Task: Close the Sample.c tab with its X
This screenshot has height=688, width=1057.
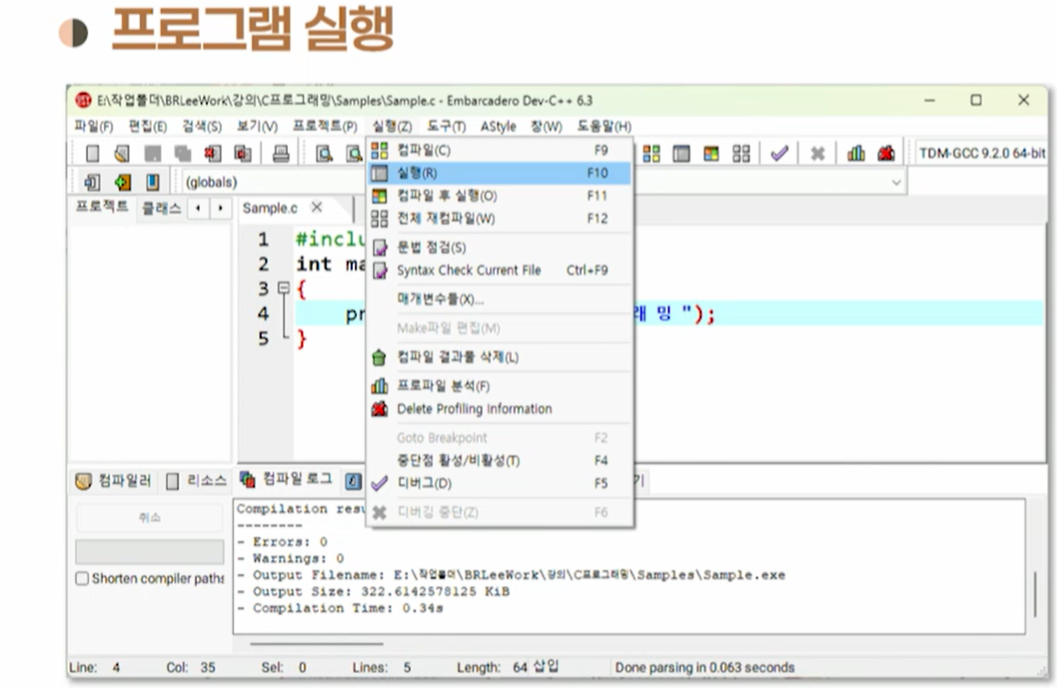Action: tap(317, 208)
